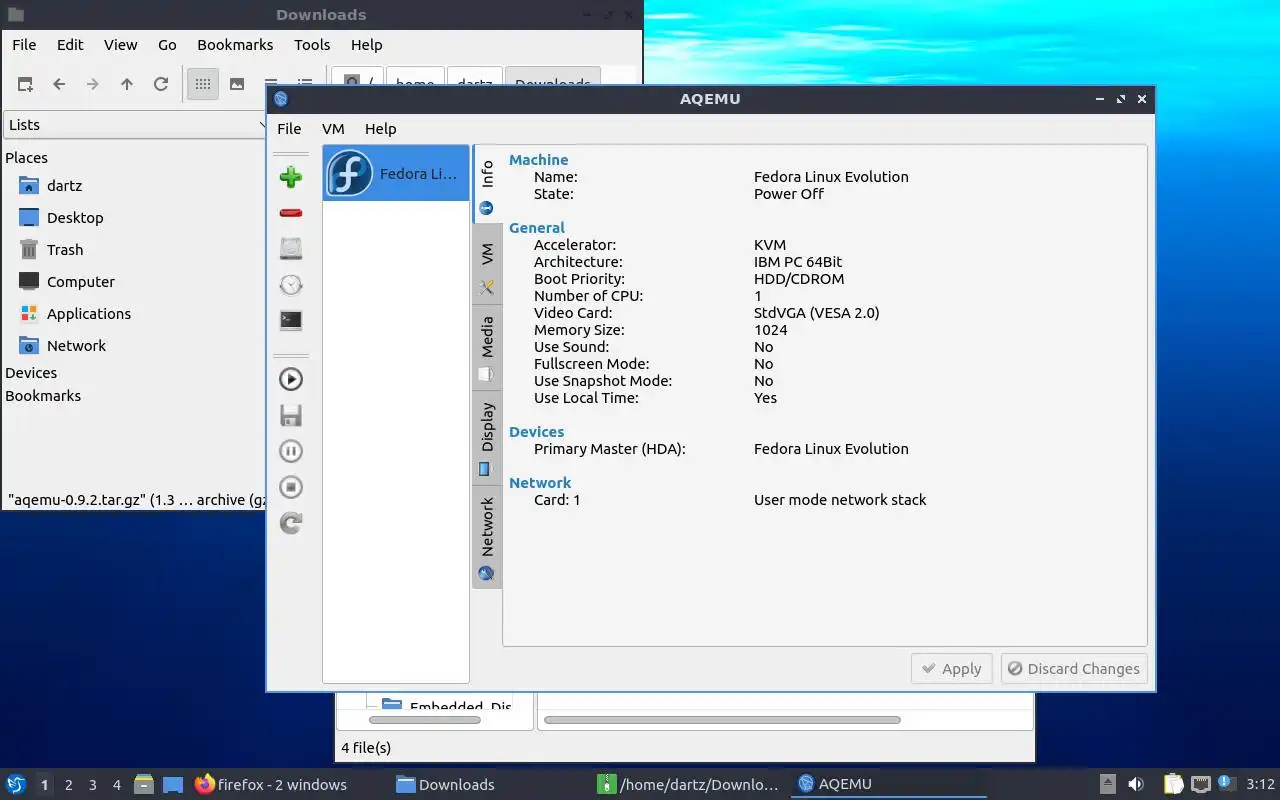This screenshot has height=800, width=1280.
Task: Open Tools menu in Downloads window
Action: pyautogui.click(x=312, y=44)
